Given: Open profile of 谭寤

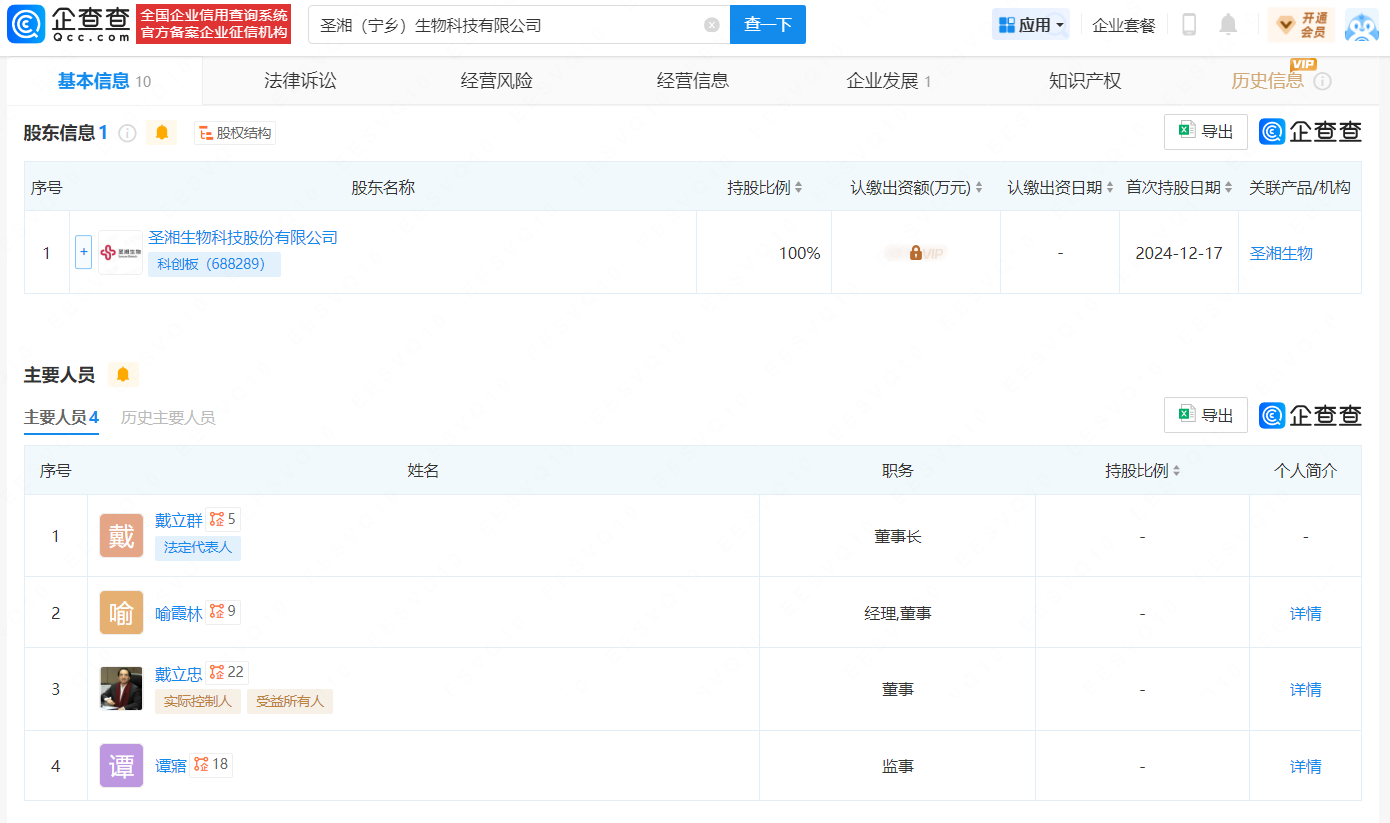Looking at the screenshot, I should 171,765.
